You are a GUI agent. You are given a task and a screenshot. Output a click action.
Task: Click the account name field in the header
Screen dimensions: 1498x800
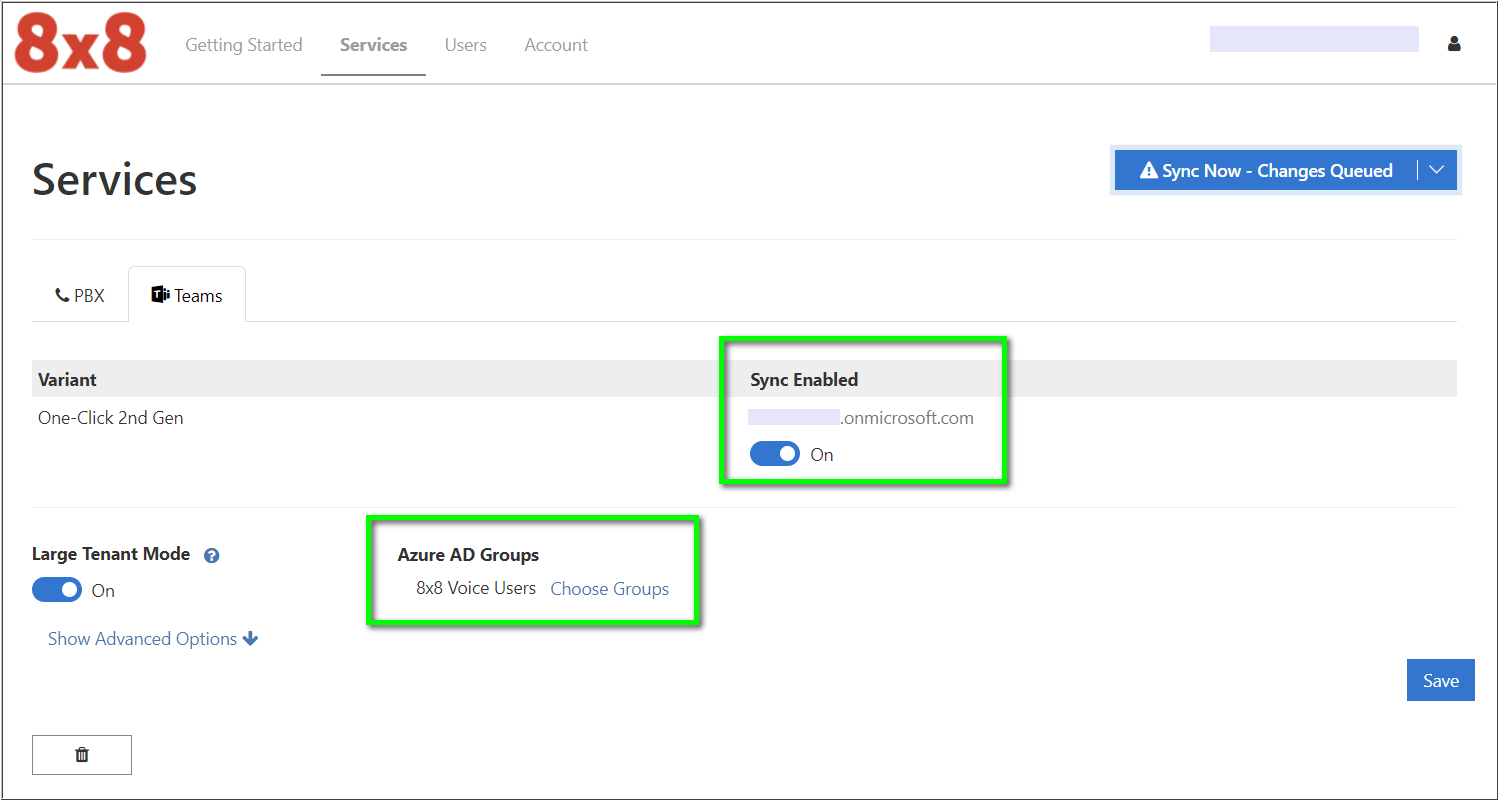[1313, 39]
